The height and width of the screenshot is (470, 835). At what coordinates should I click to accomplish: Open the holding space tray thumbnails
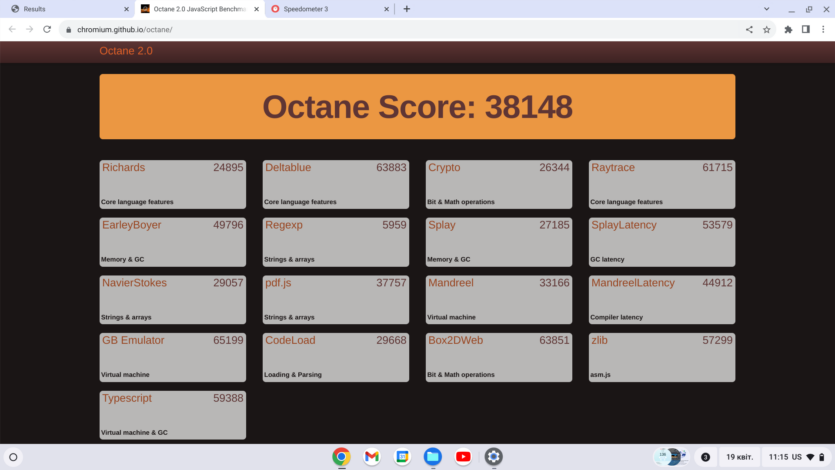click(671, 457)
